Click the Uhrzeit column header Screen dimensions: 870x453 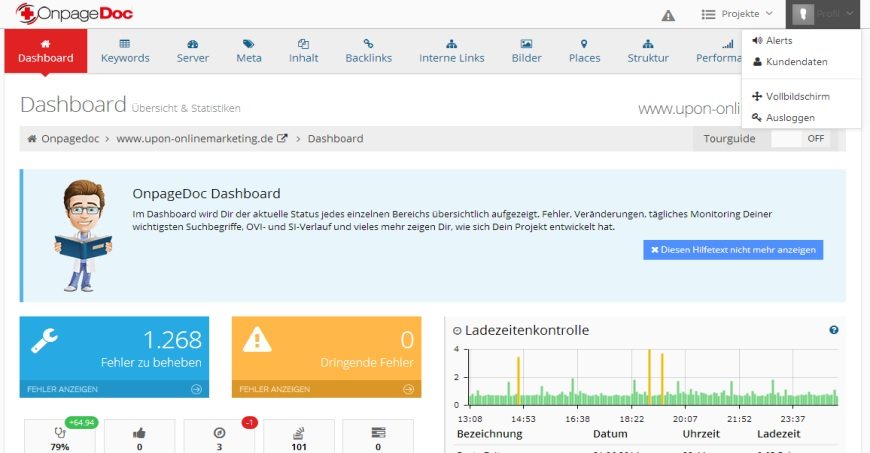pyautogui.click(x=701, y=434)
